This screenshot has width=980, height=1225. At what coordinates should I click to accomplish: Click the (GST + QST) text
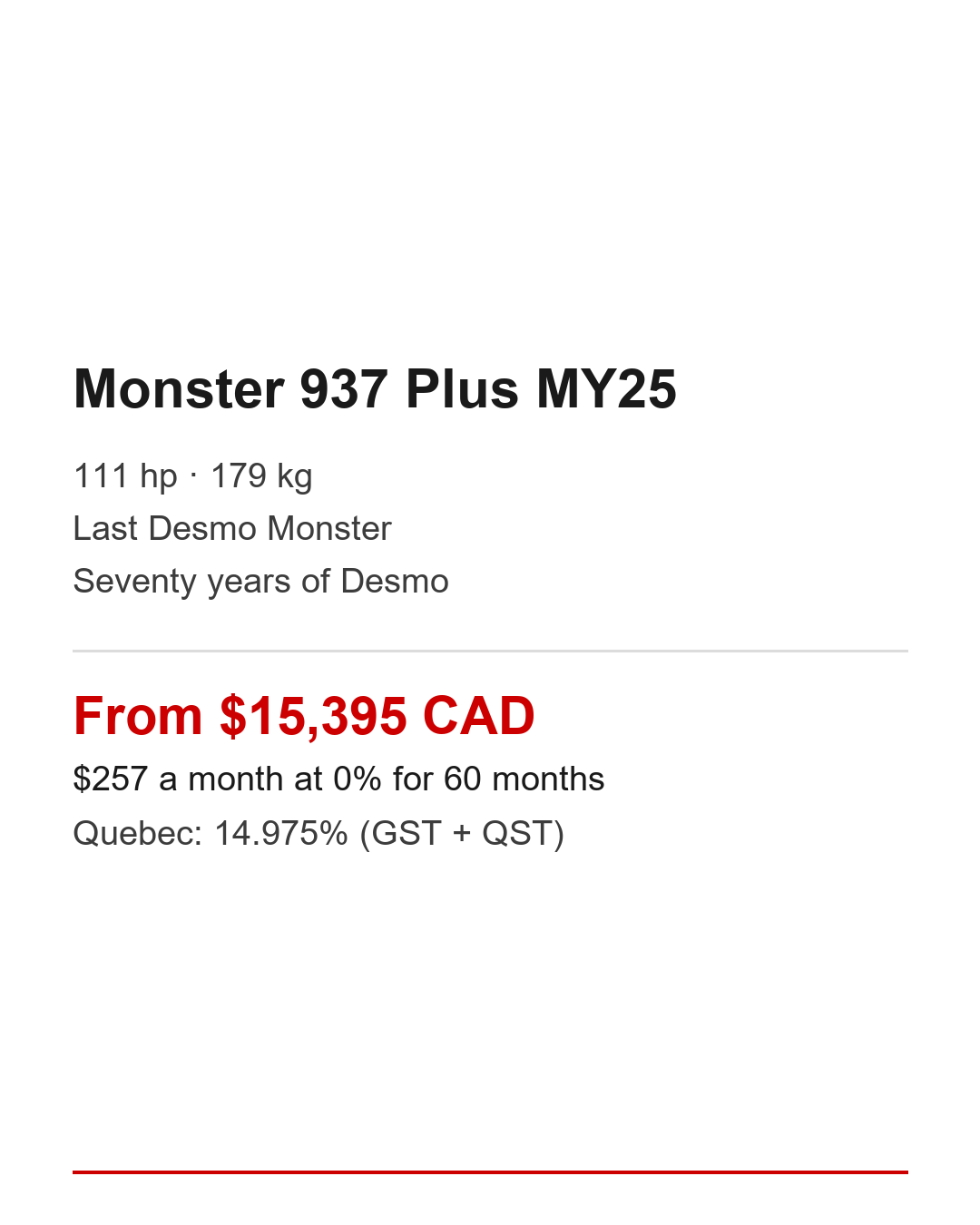462,833
